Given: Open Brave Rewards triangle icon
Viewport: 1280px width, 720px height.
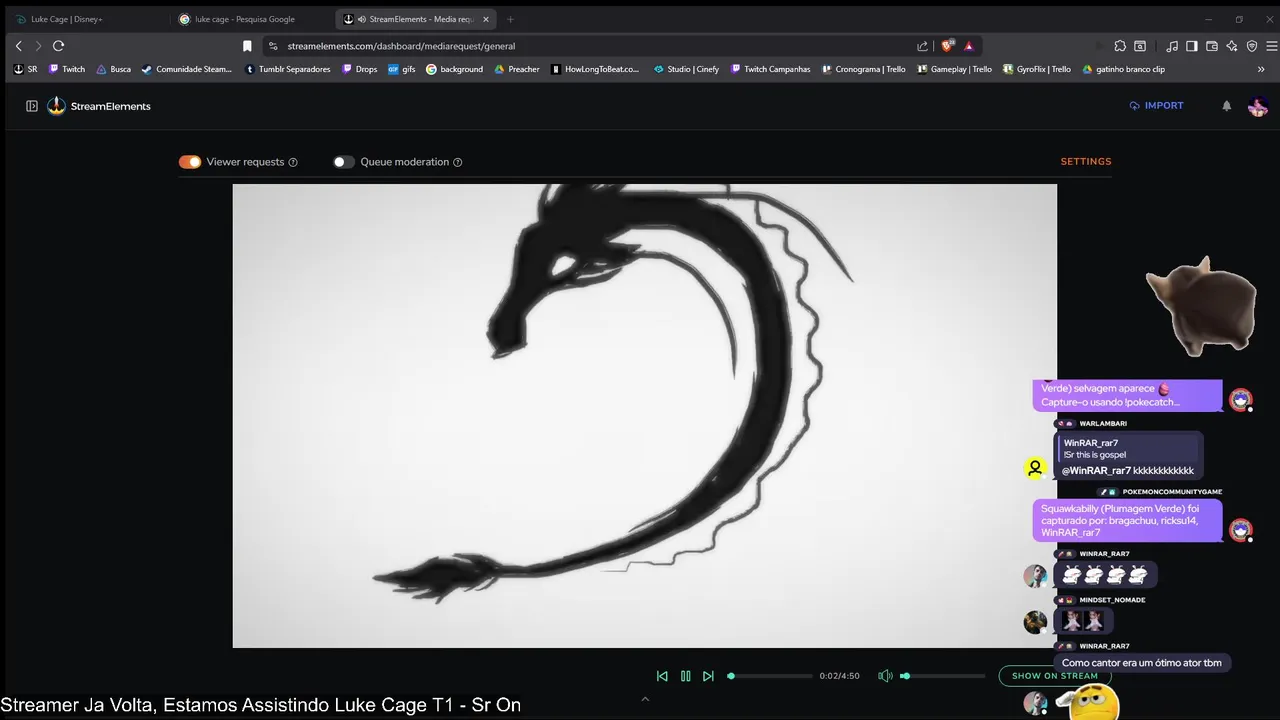Looking at the screenshot, I should (x=969, y=46).
